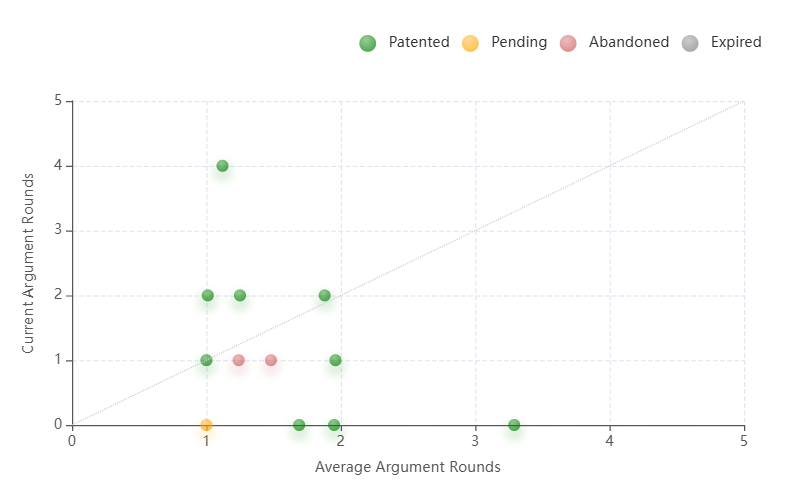Click the leftmost green point at zero current rounds
The image size is (798, 493).
299,425
